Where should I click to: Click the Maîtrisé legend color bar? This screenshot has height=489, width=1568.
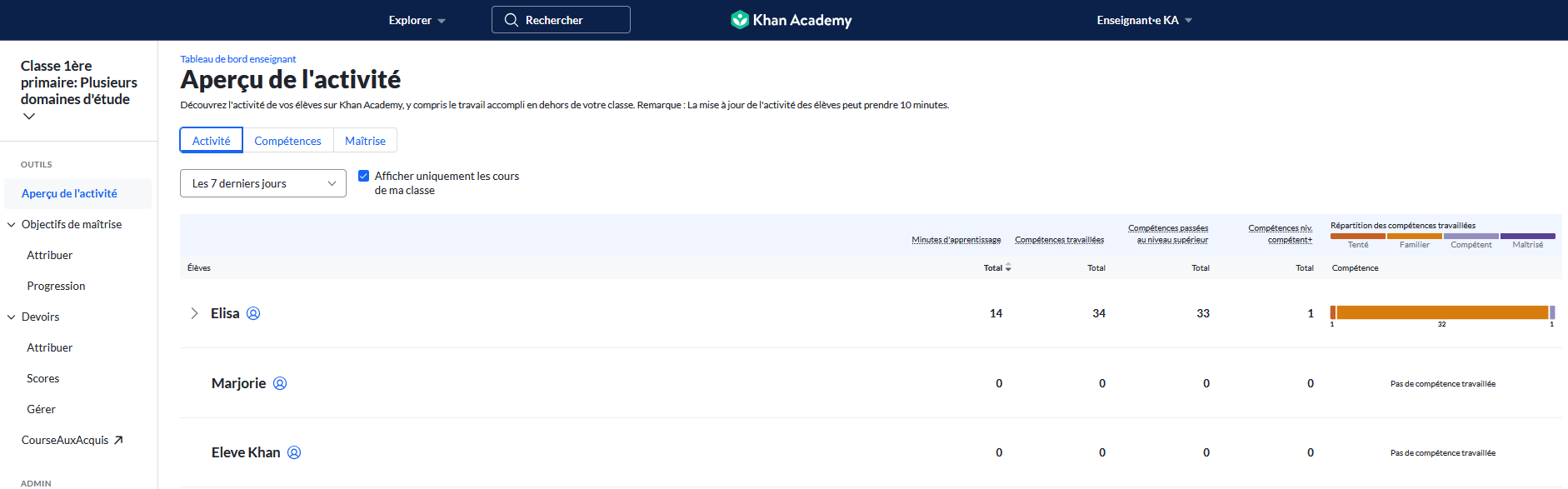pos(1528,236)
